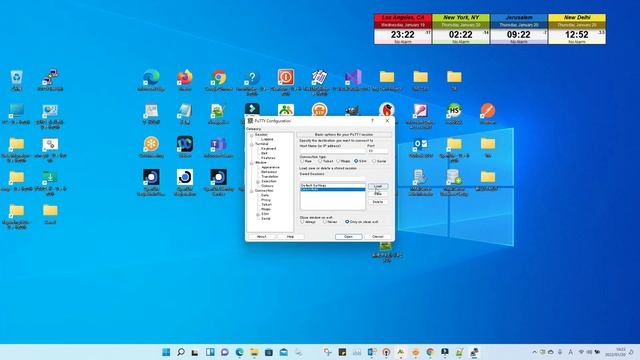Open the Mail taskbar icon
This screenshot has height=360, width=640.
tap(284, 352)
